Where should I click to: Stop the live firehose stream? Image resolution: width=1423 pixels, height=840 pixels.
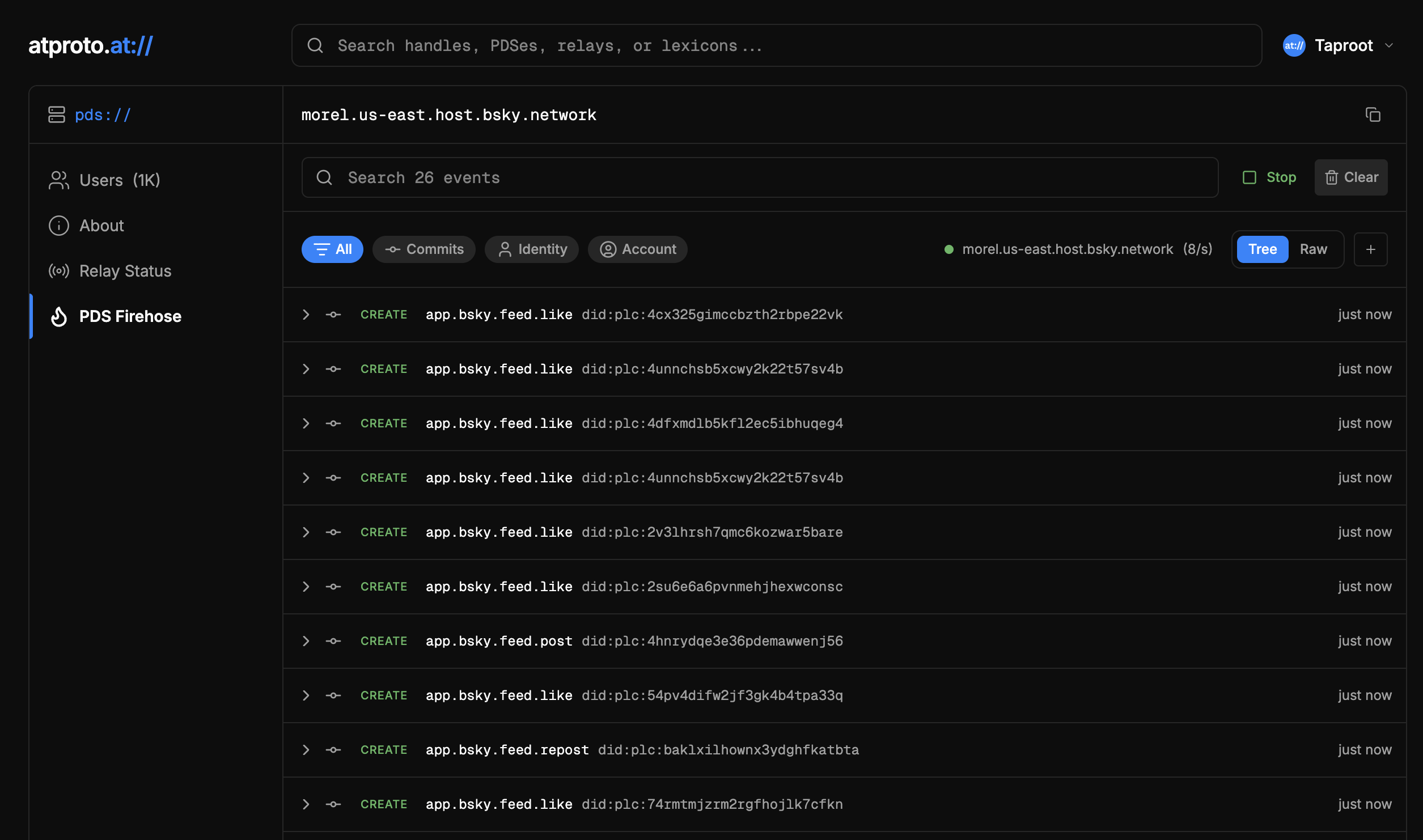1269,177
